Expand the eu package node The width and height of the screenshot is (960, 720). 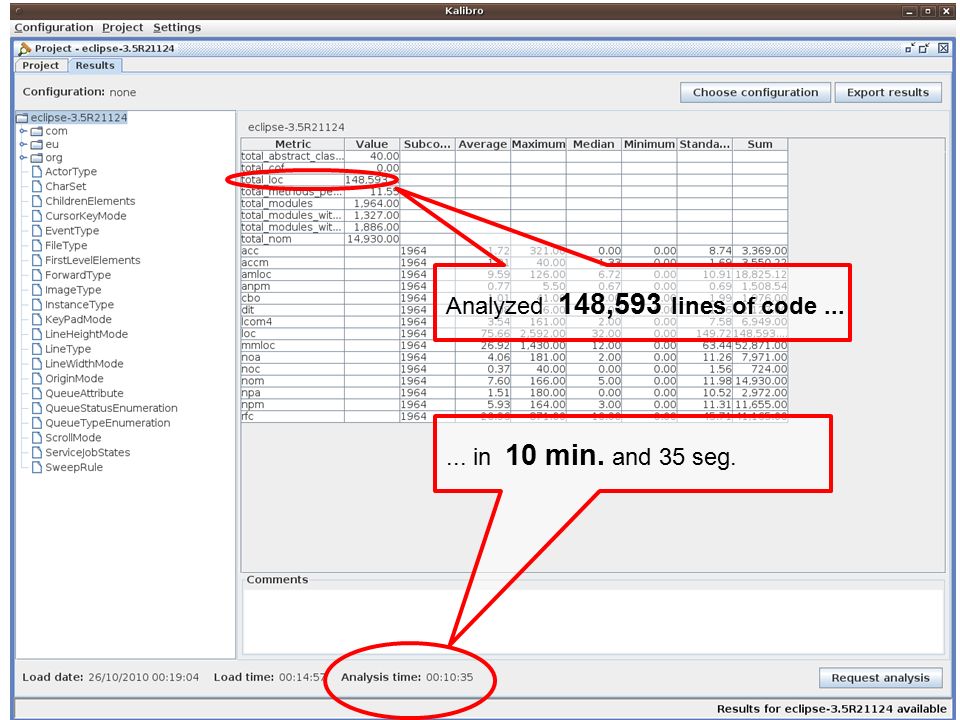pos(23,144)
